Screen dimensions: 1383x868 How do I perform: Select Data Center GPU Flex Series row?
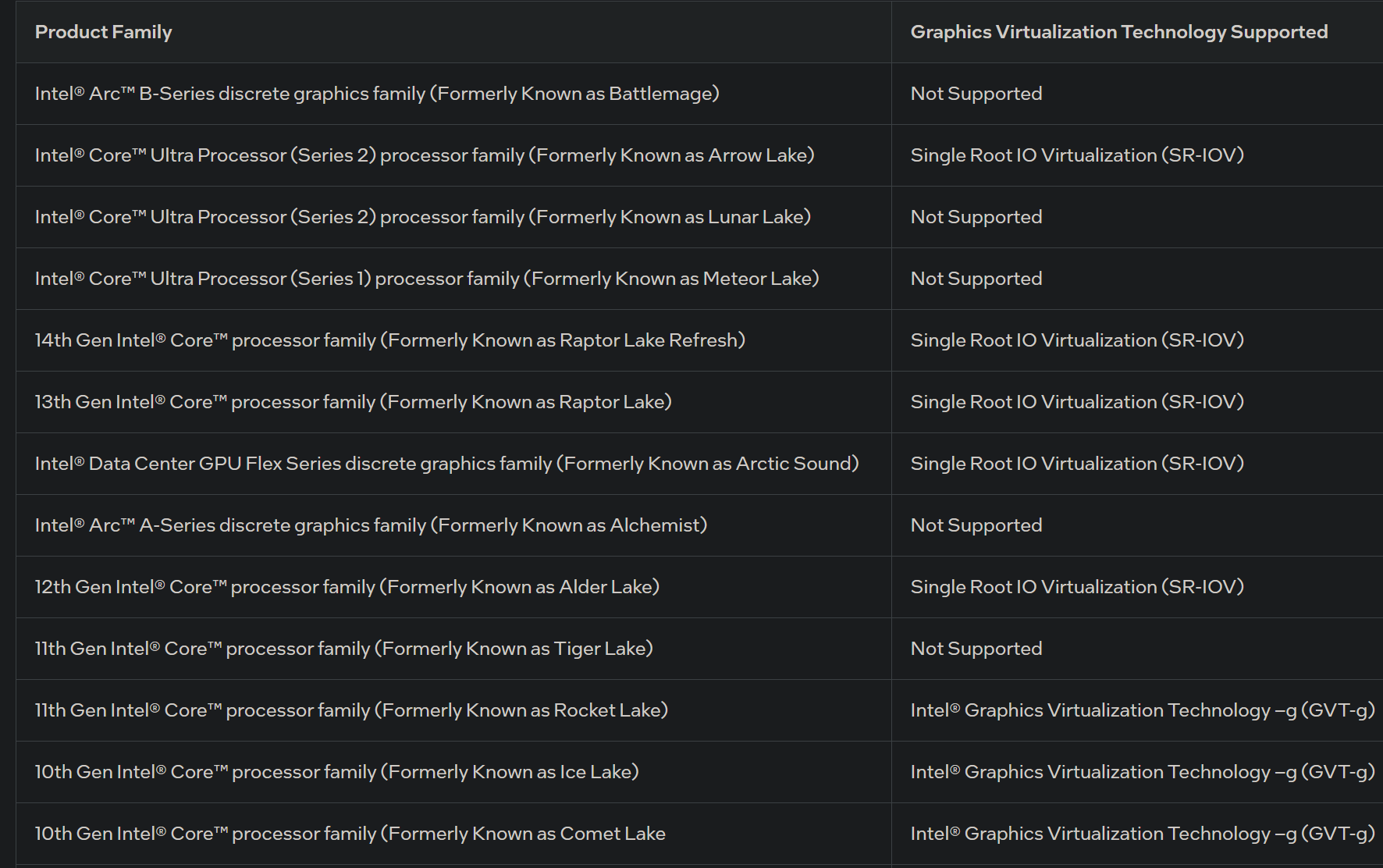(699, 464)
